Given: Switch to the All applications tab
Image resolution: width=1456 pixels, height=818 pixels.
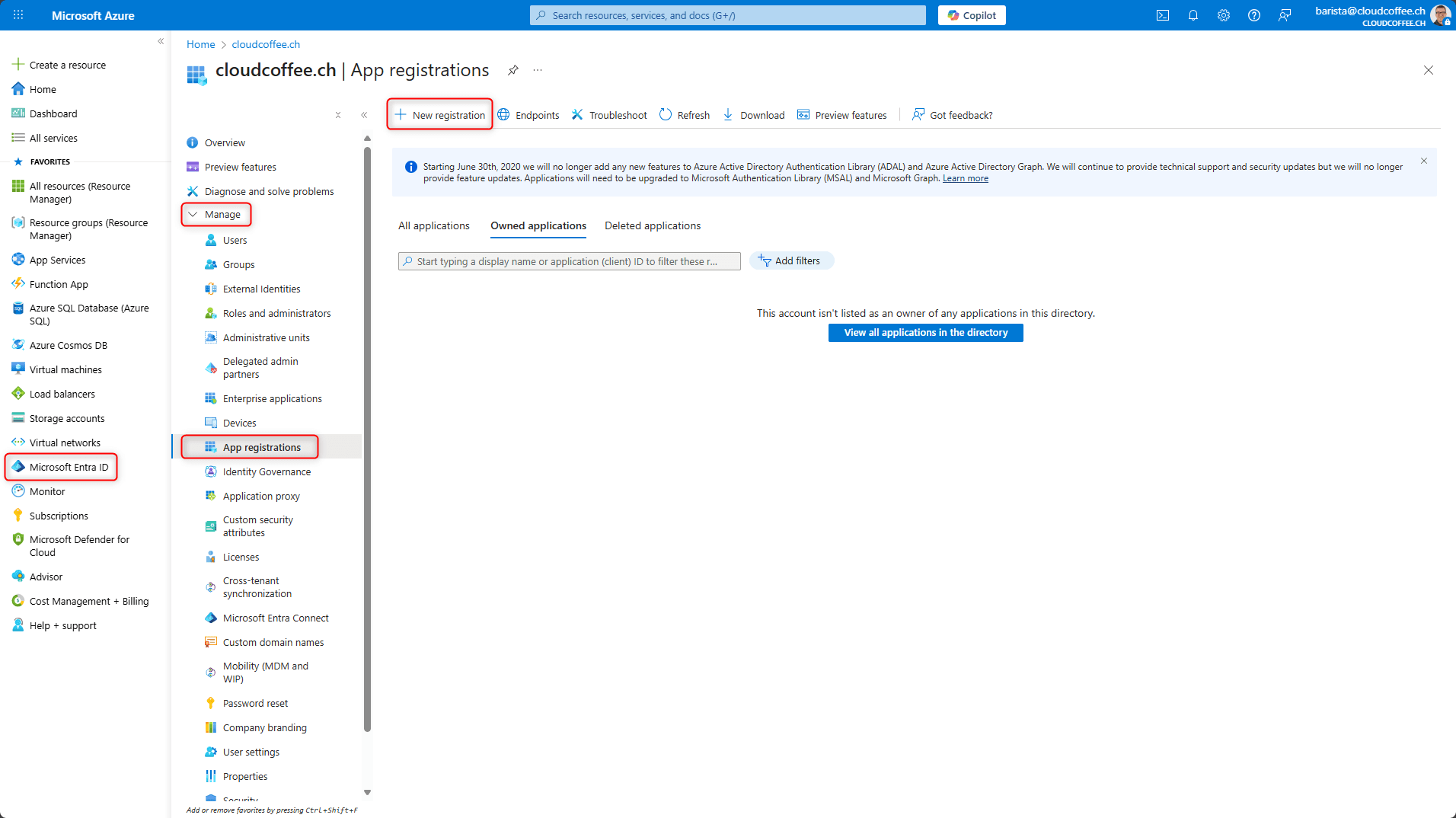Looking at the screenshot, I should point(434,226).
